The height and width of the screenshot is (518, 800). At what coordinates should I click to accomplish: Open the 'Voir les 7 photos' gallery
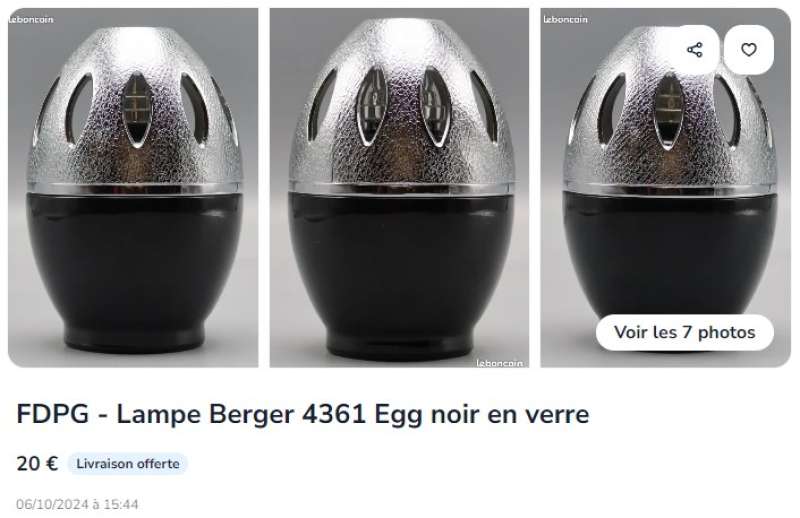coord(684,332)
